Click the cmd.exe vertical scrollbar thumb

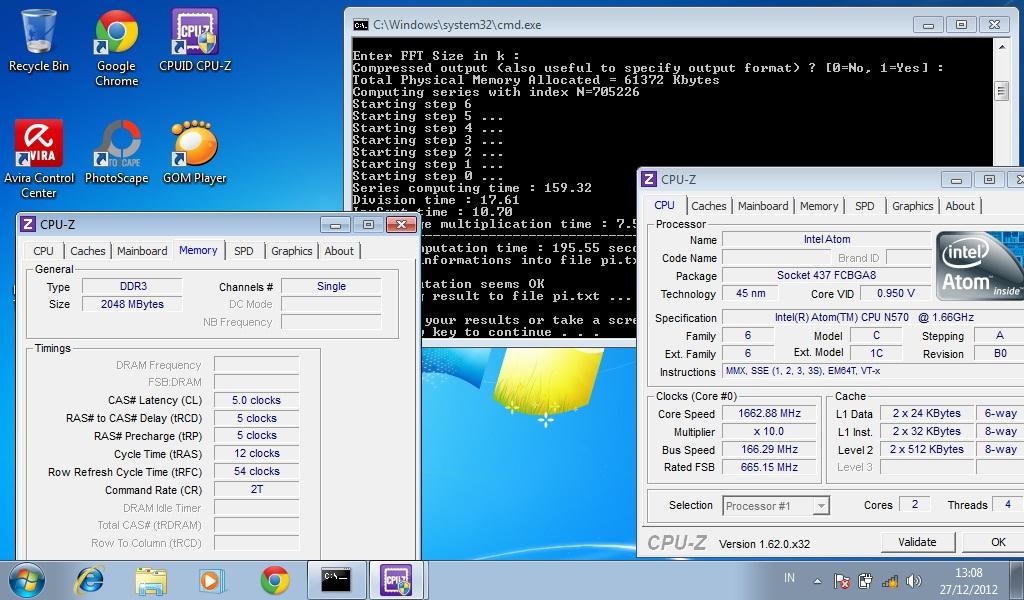(x=1001, y=91)
